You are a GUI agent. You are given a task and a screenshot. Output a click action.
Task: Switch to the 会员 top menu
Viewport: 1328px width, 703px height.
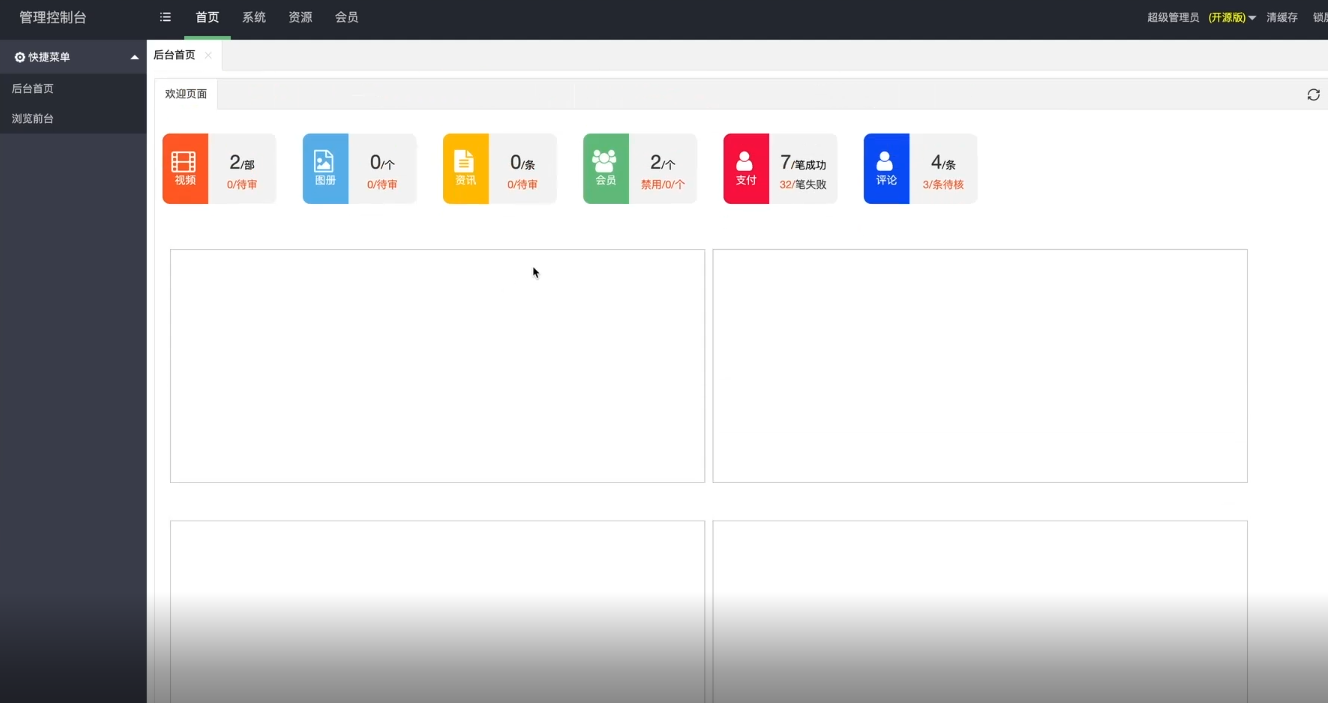(x=346, y=18)
